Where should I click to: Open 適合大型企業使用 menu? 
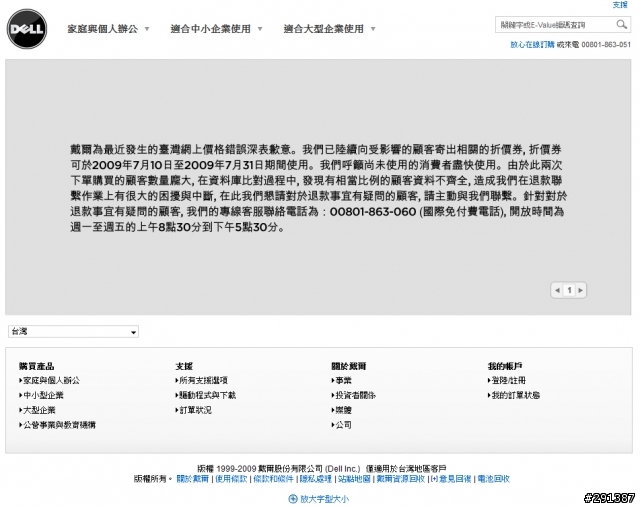(x=329, y=29)
